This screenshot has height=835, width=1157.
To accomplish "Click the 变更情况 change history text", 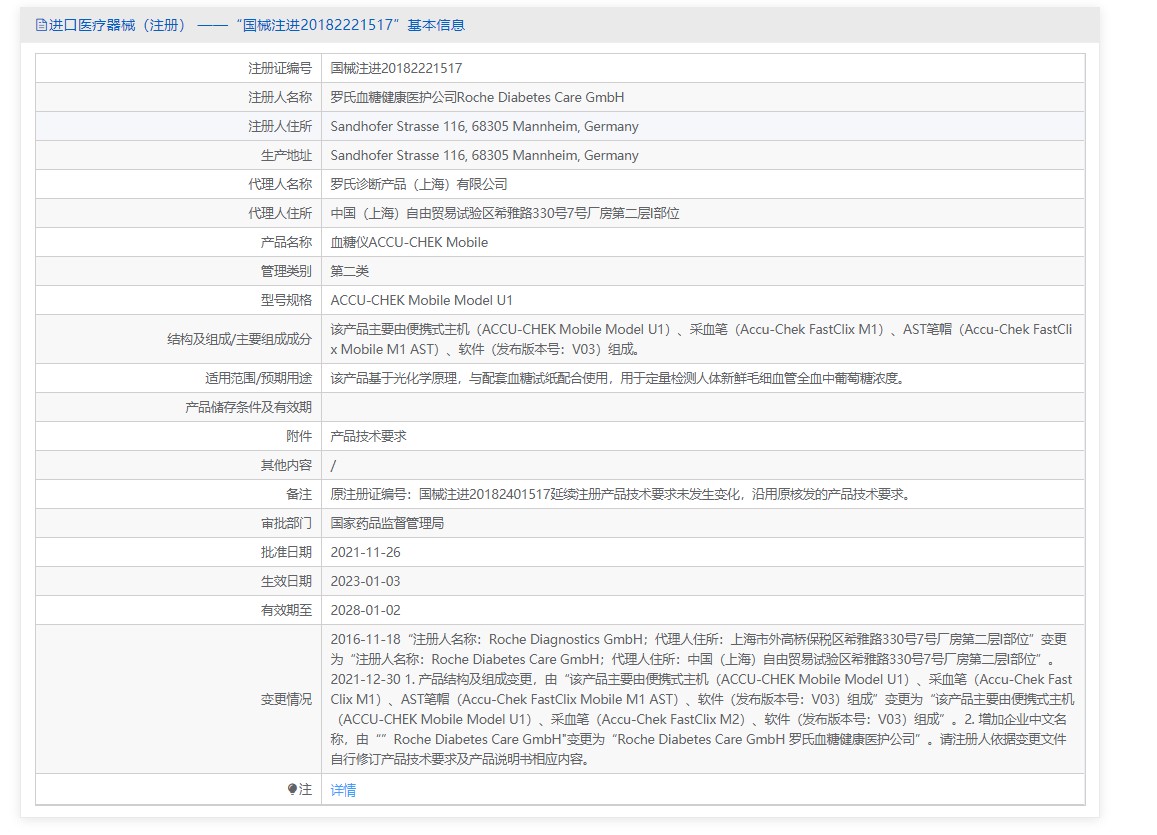I will pos(700,699).
